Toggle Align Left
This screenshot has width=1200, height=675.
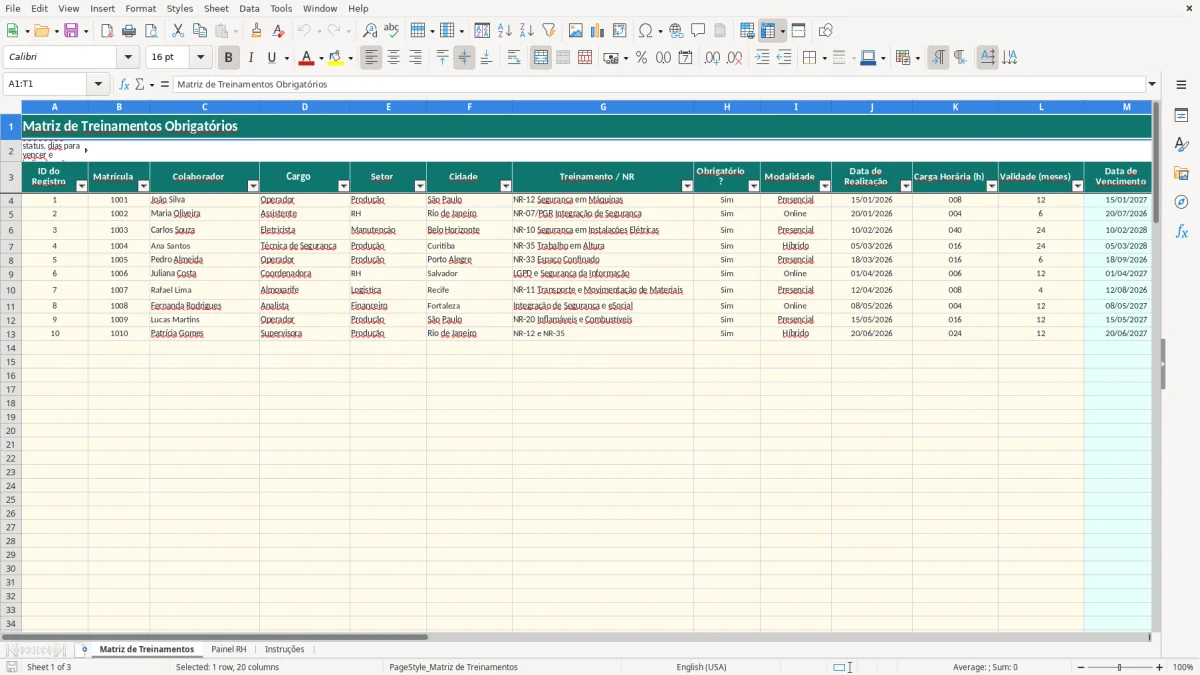click(x=371, y=58)
